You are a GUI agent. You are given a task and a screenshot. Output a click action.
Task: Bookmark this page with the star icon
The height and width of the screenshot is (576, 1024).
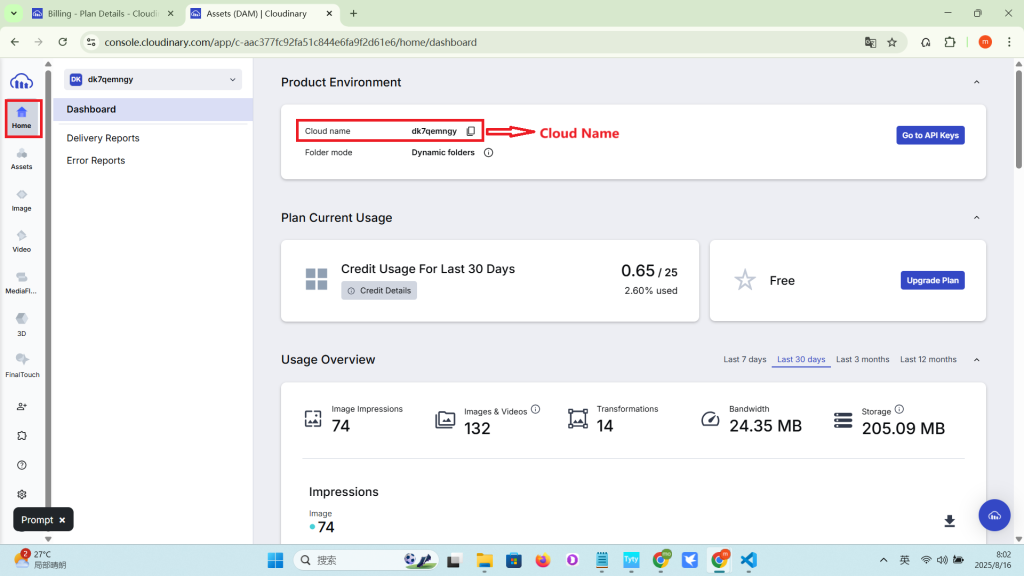(x=892, y=42)
